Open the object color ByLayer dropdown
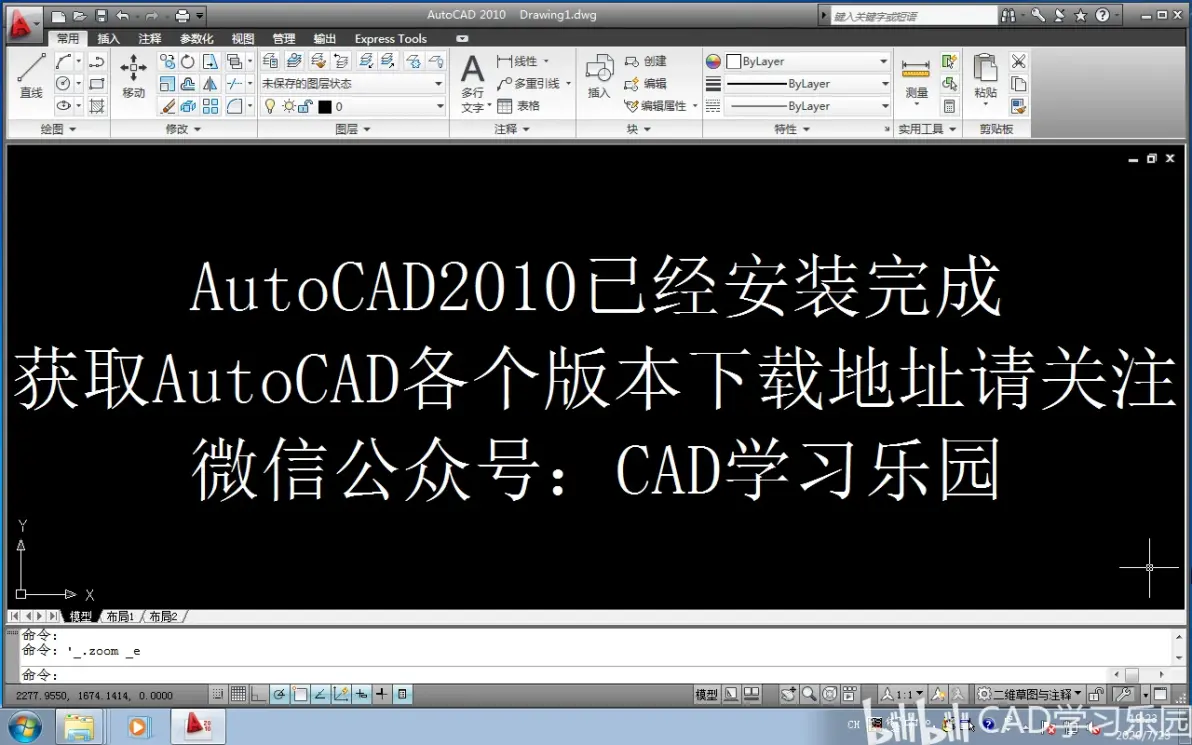Image resolution: width=1192 pixels, height=745 pixels. pyautogui.click(x=807, y=62)
